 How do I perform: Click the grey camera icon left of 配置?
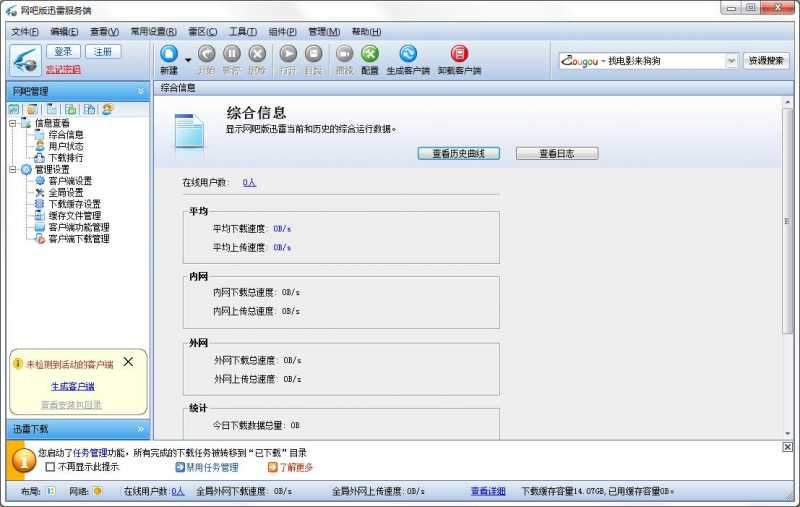[344, 54]
